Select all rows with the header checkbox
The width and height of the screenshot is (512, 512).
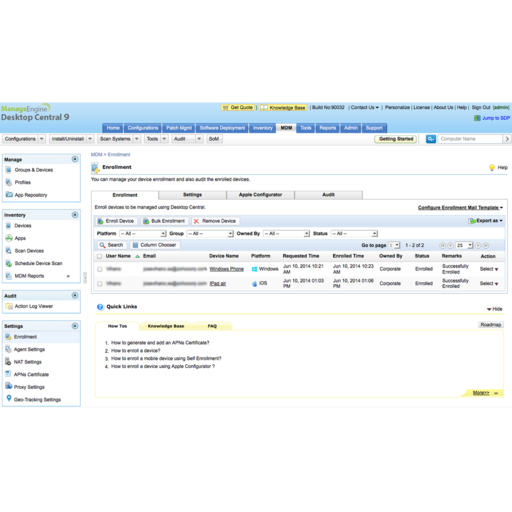click(99, 256)
